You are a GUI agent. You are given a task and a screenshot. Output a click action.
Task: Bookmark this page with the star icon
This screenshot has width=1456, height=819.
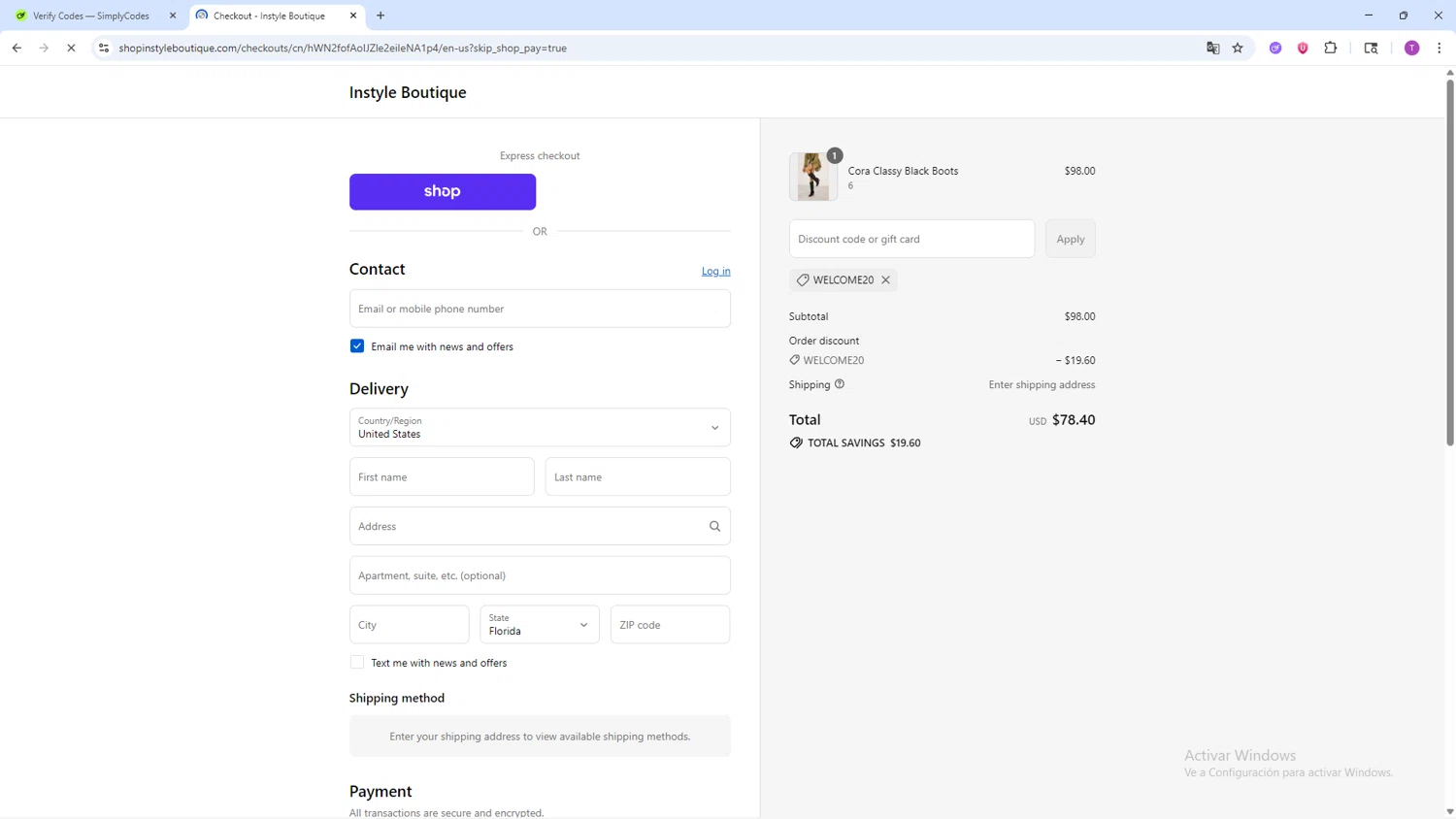[x=1238, y=48]
